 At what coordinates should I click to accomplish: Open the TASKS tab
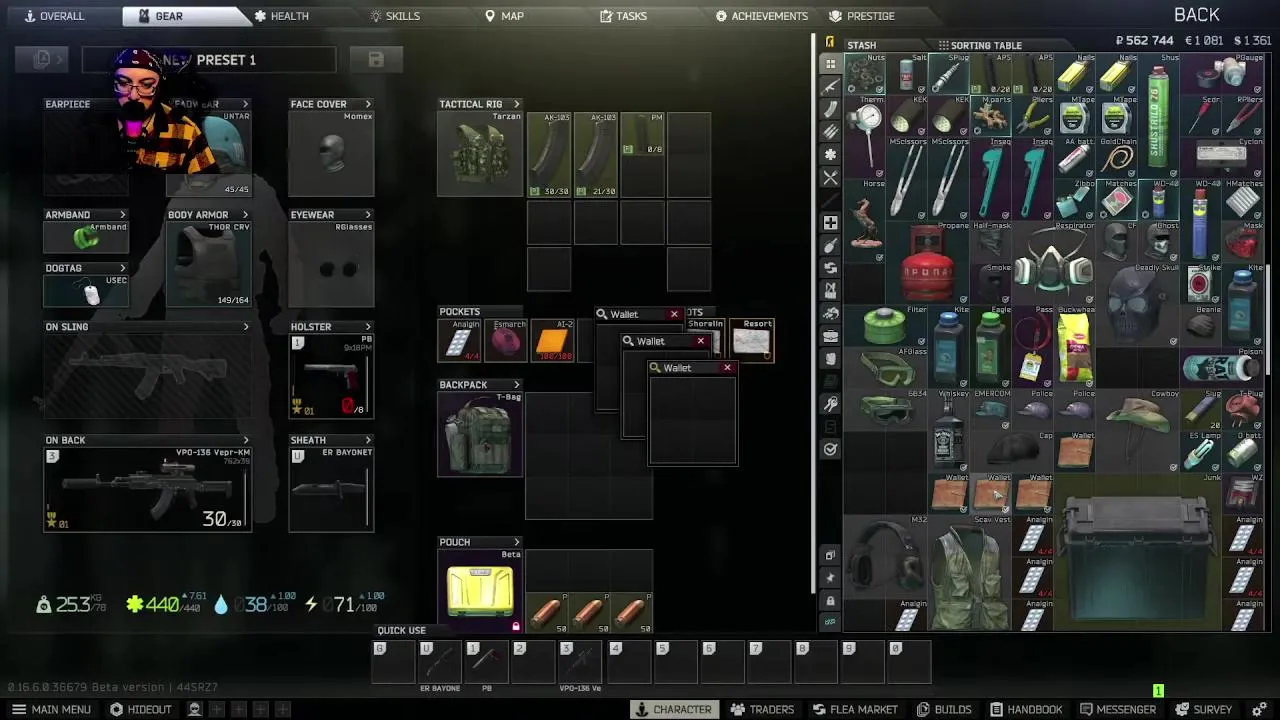[623, 16]
